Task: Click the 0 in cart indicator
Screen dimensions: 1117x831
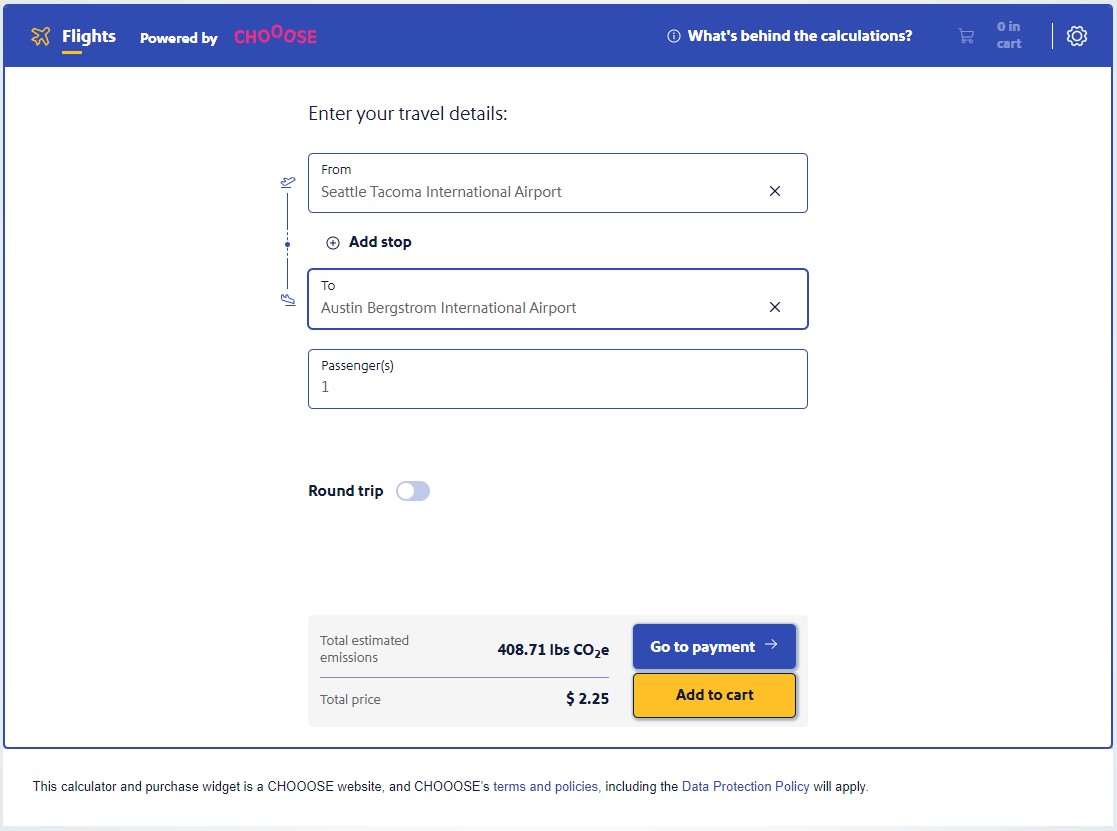Action: point(1008,35)
